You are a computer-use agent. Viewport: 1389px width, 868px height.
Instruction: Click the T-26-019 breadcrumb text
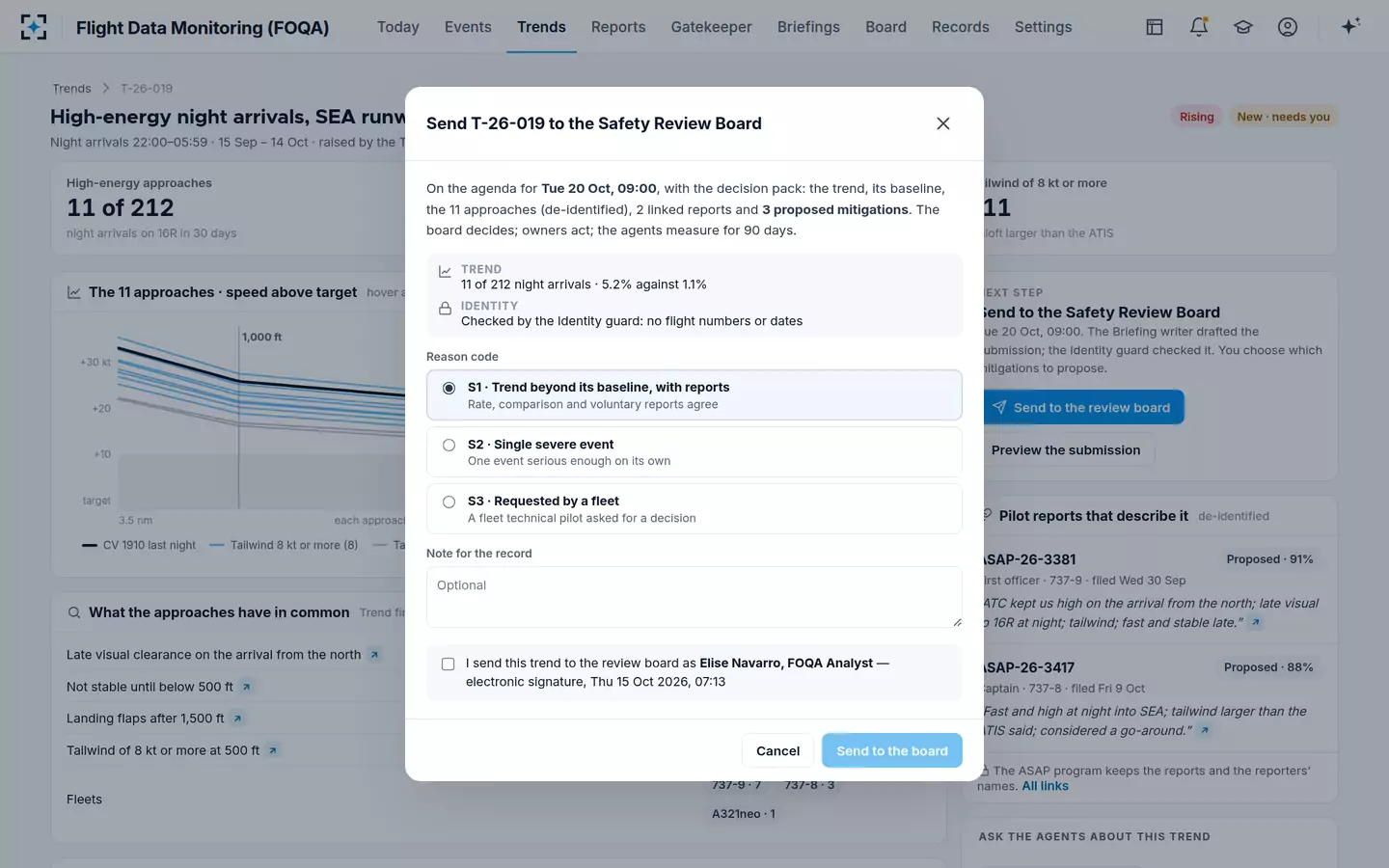point(147,89)
